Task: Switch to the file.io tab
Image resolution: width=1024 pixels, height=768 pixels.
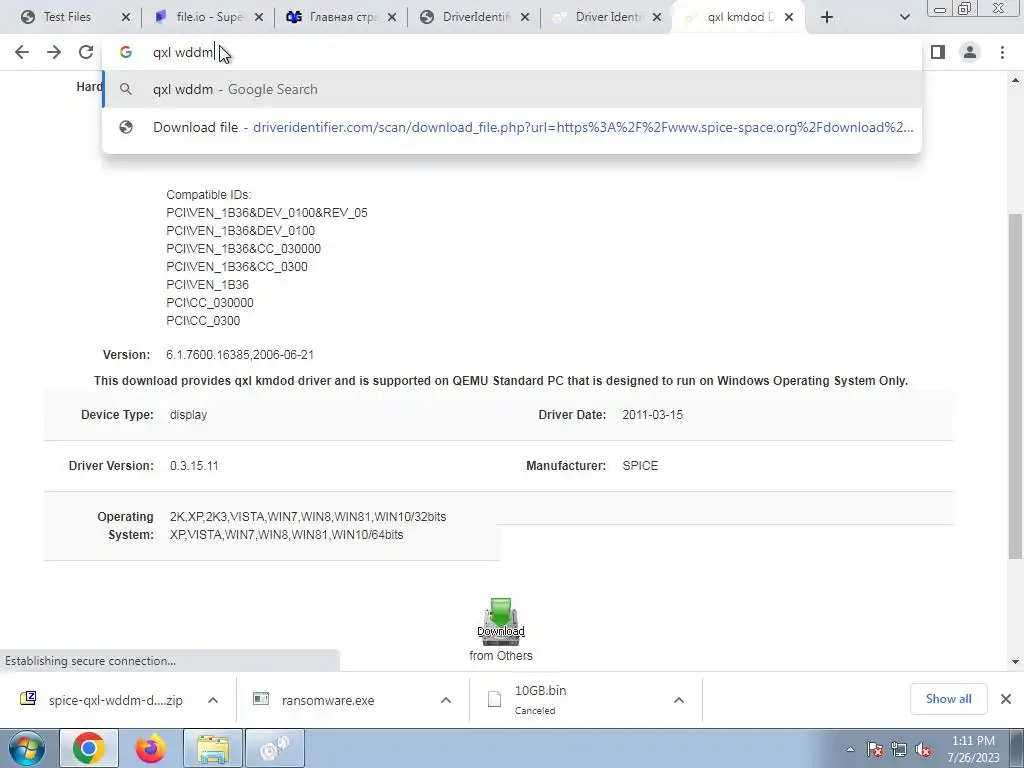Action: (x=209, y=17)
